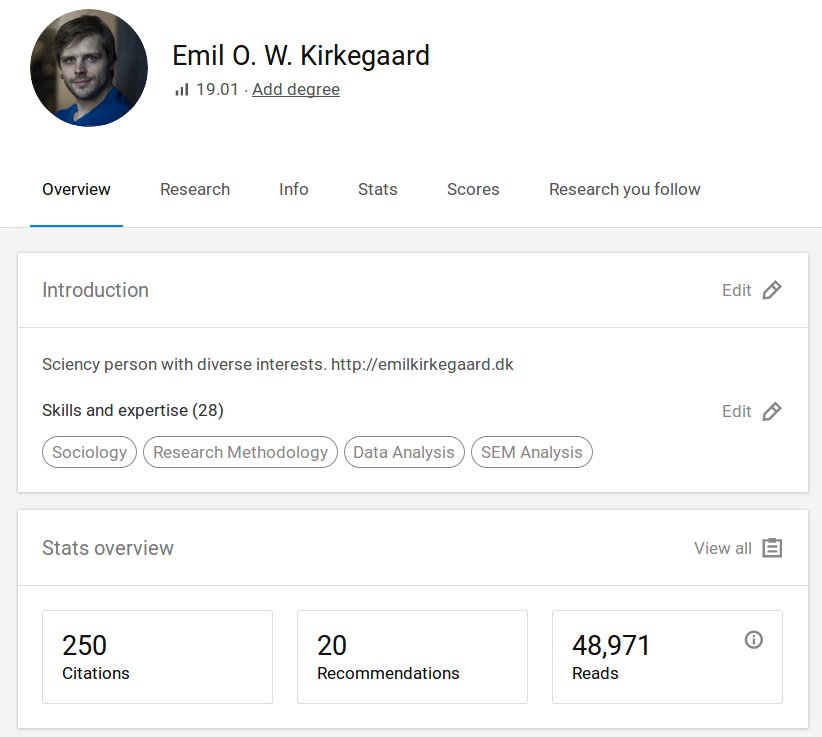Open the Research tab
This screenshot has height=737, width=822.
tap(195, 189)
